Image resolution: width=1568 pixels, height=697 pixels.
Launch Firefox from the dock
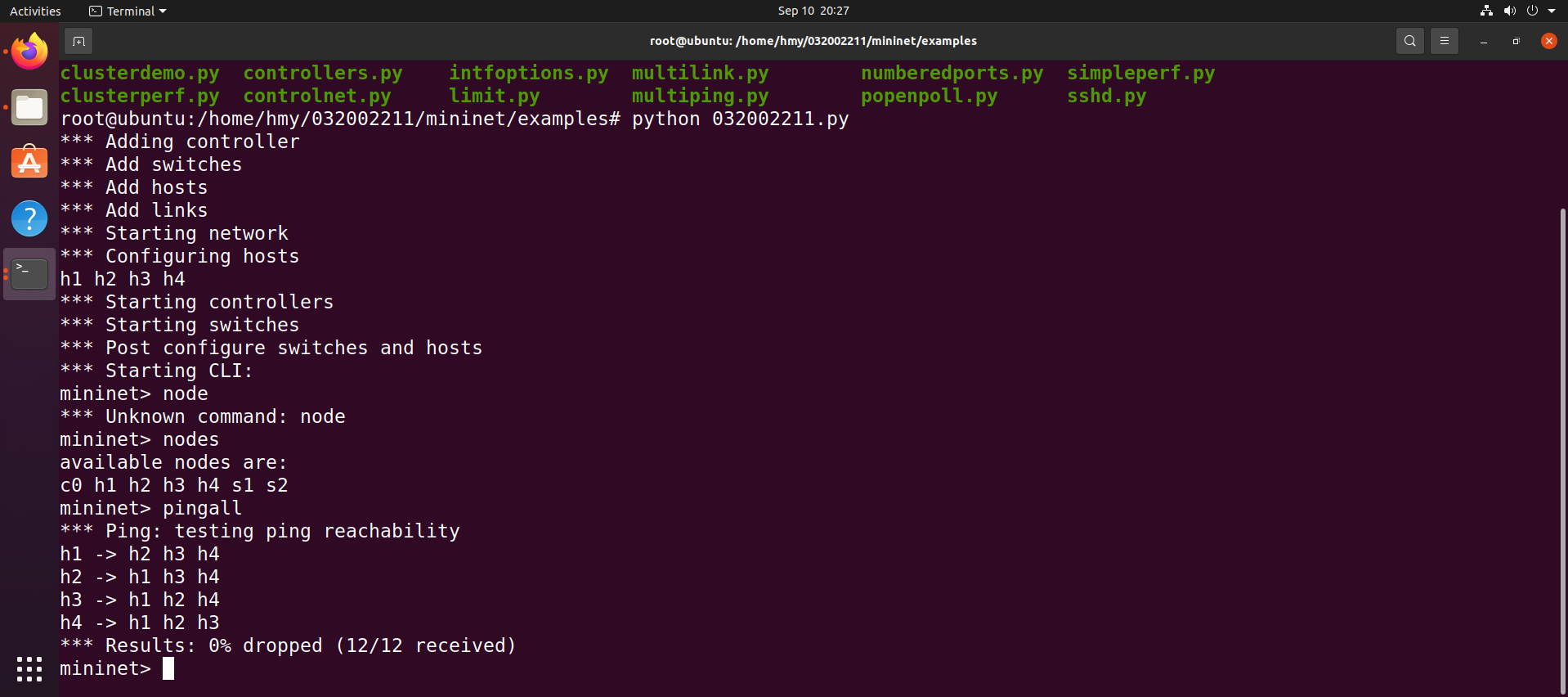tap(29, 52)
